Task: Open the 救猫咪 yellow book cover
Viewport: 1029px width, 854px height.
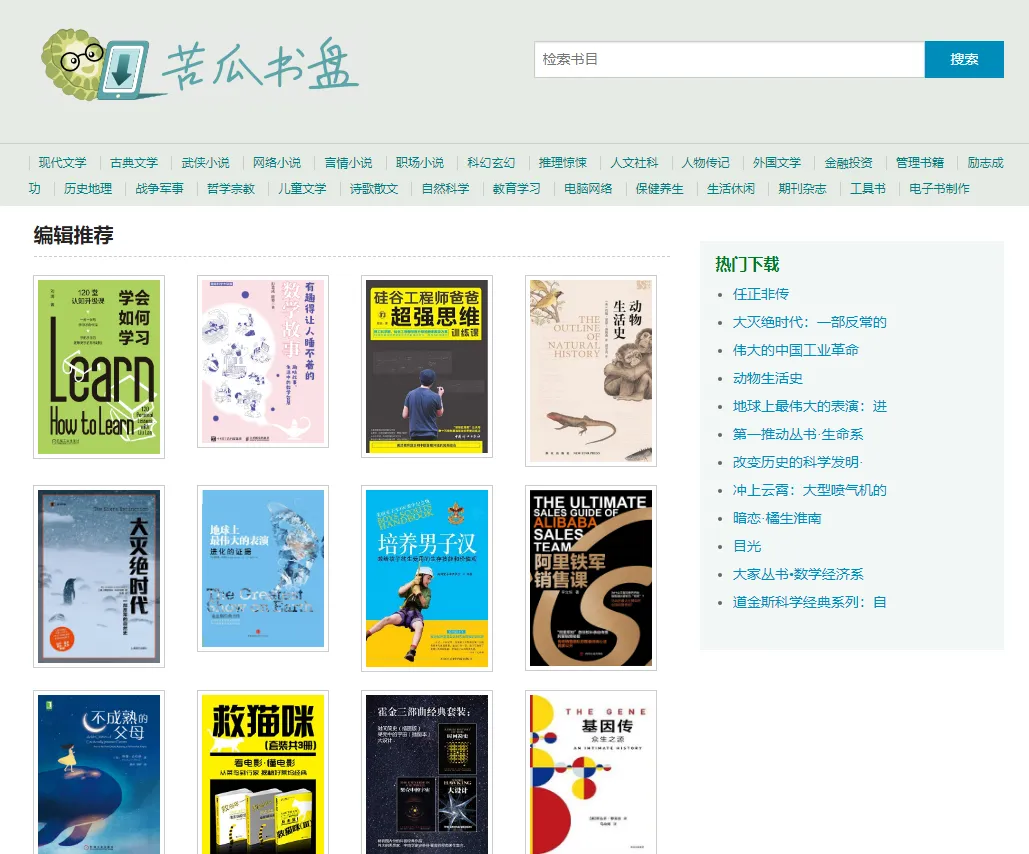Action: (263, 773)
